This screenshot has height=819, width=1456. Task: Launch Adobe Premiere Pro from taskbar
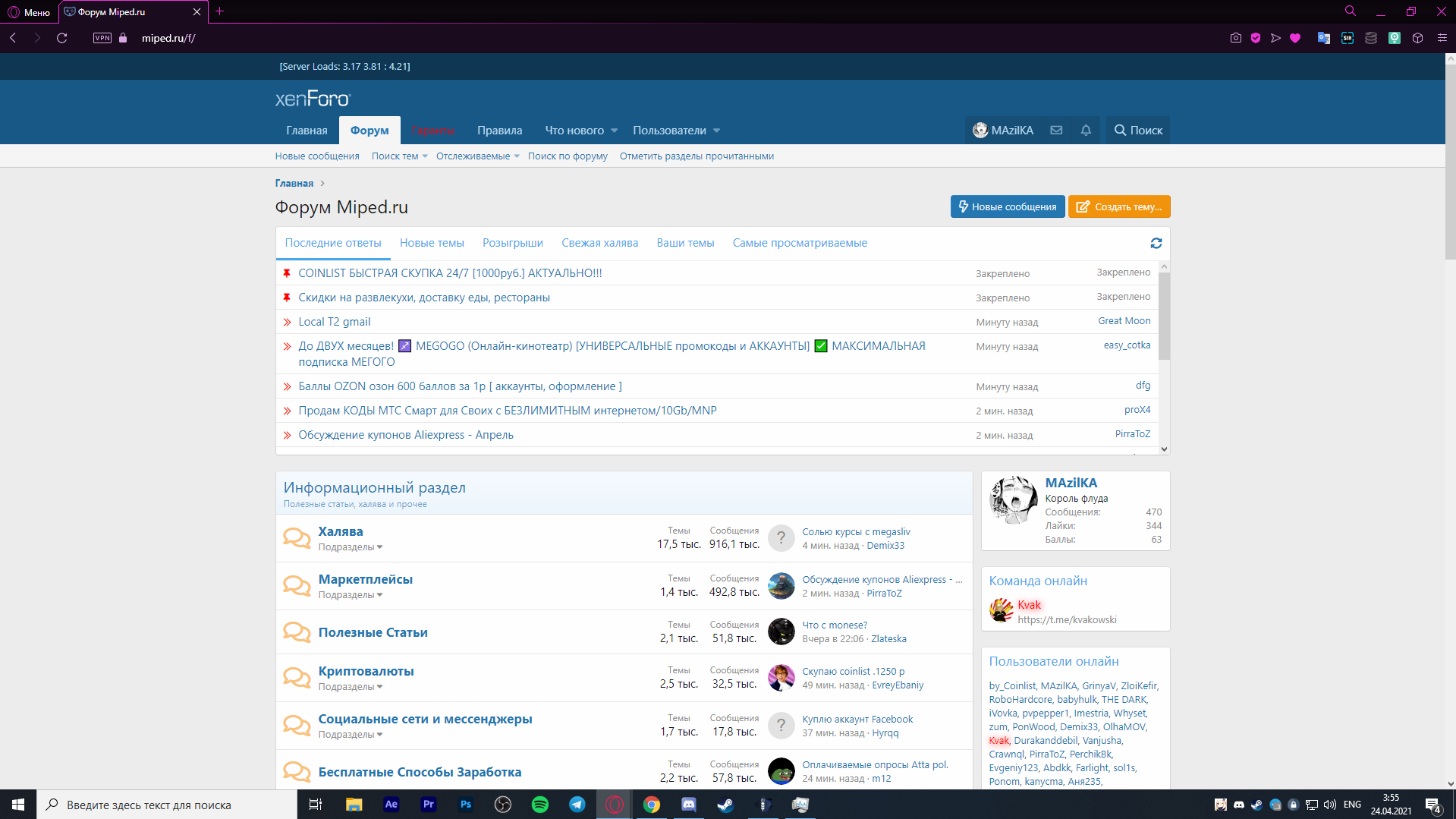(429, 805)
